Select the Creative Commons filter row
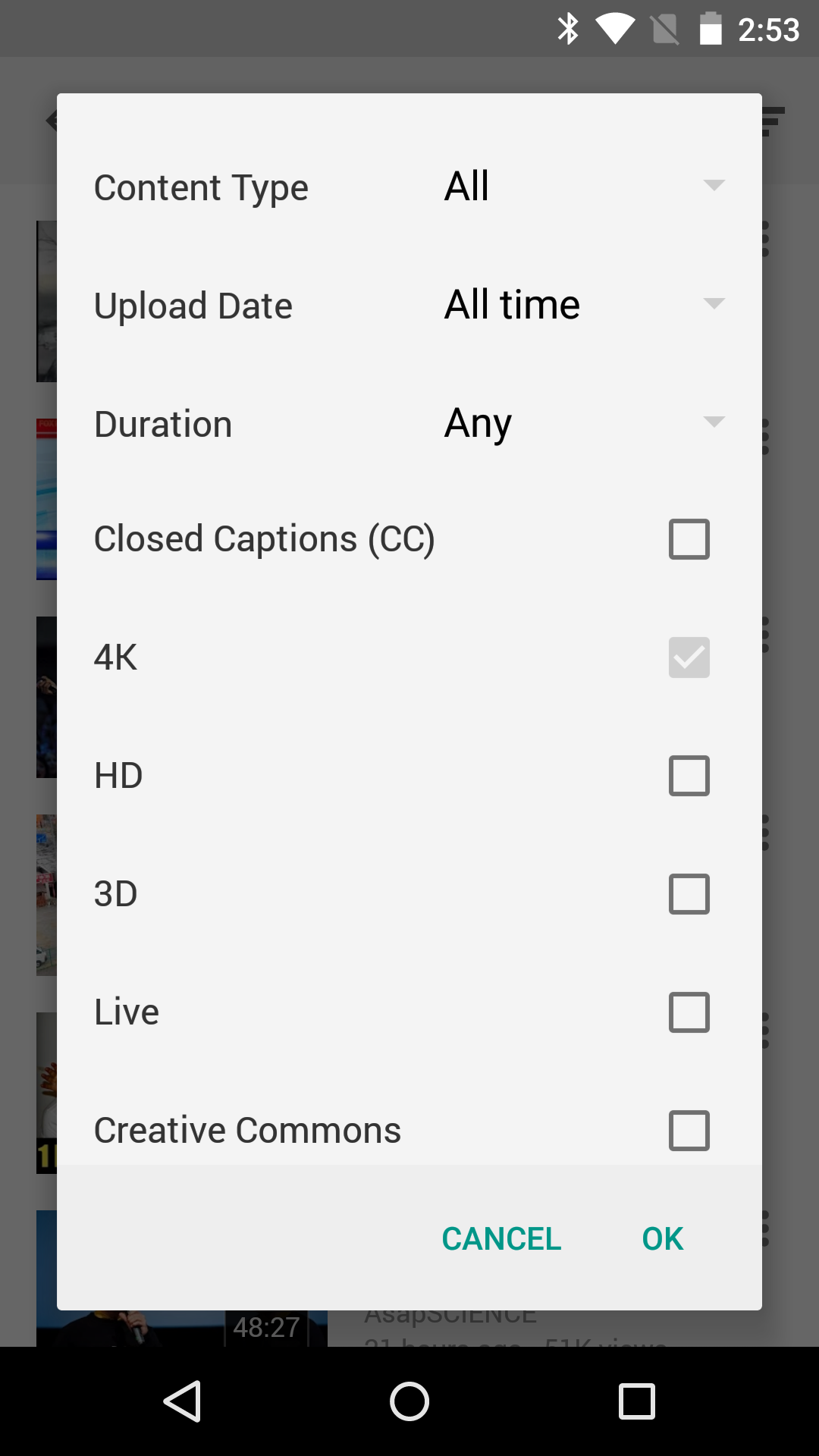Screen dimensions: 819x1456 pyautogui.click(x=409, y=1131)
